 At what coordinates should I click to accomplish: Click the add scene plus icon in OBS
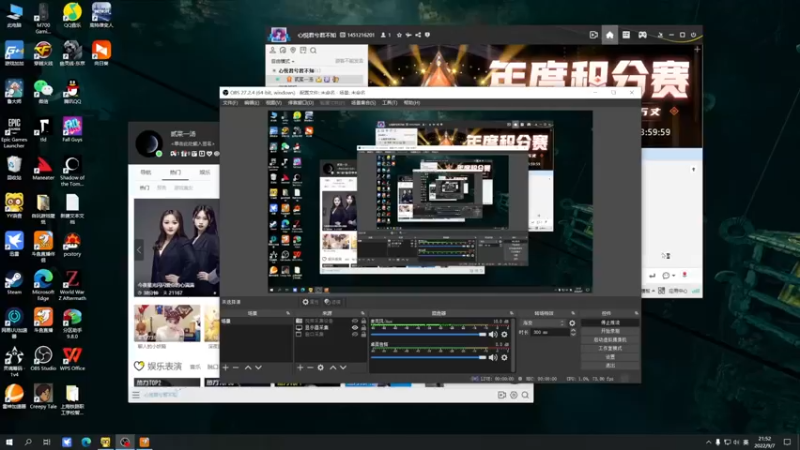[226, 367]
